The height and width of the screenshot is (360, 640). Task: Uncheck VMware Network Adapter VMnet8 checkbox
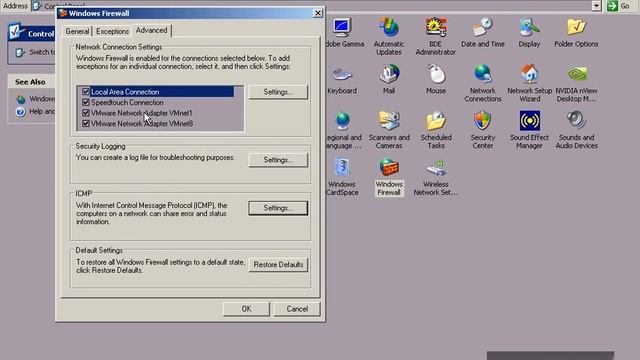pos(86,123)
